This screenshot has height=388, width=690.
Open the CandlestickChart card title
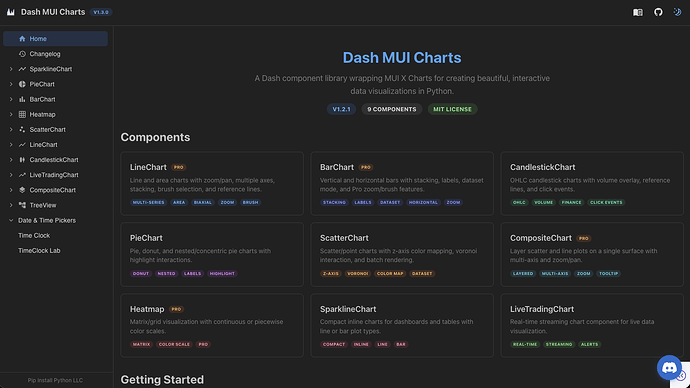(x=543, y=167)
